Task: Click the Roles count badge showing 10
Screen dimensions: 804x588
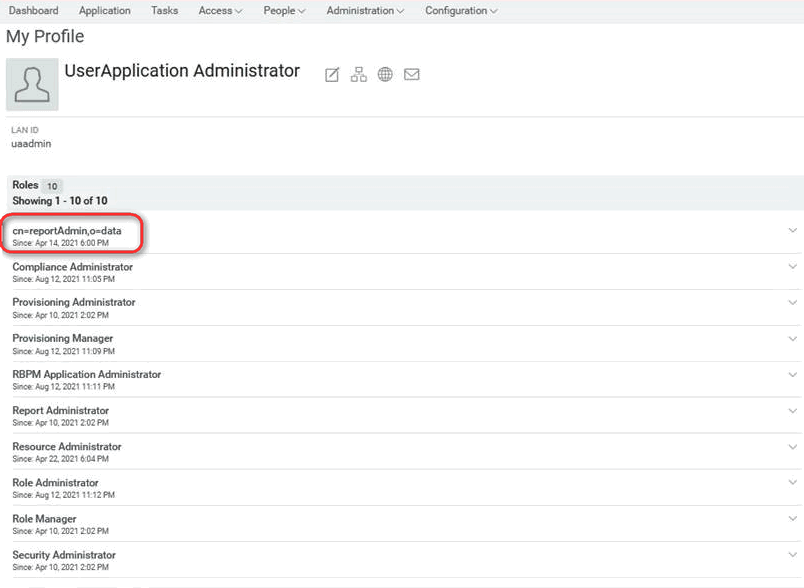Action: click(x=53, y=186)
